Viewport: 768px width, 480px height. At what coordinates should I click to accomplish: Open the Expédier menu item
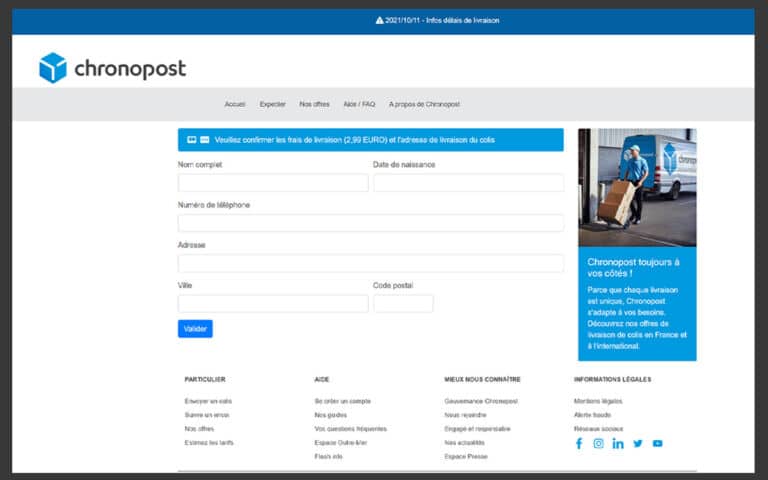point(272,104)
